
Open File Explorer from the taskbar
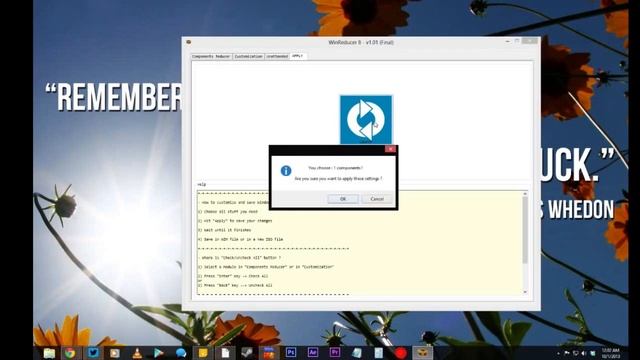[49, 353]
